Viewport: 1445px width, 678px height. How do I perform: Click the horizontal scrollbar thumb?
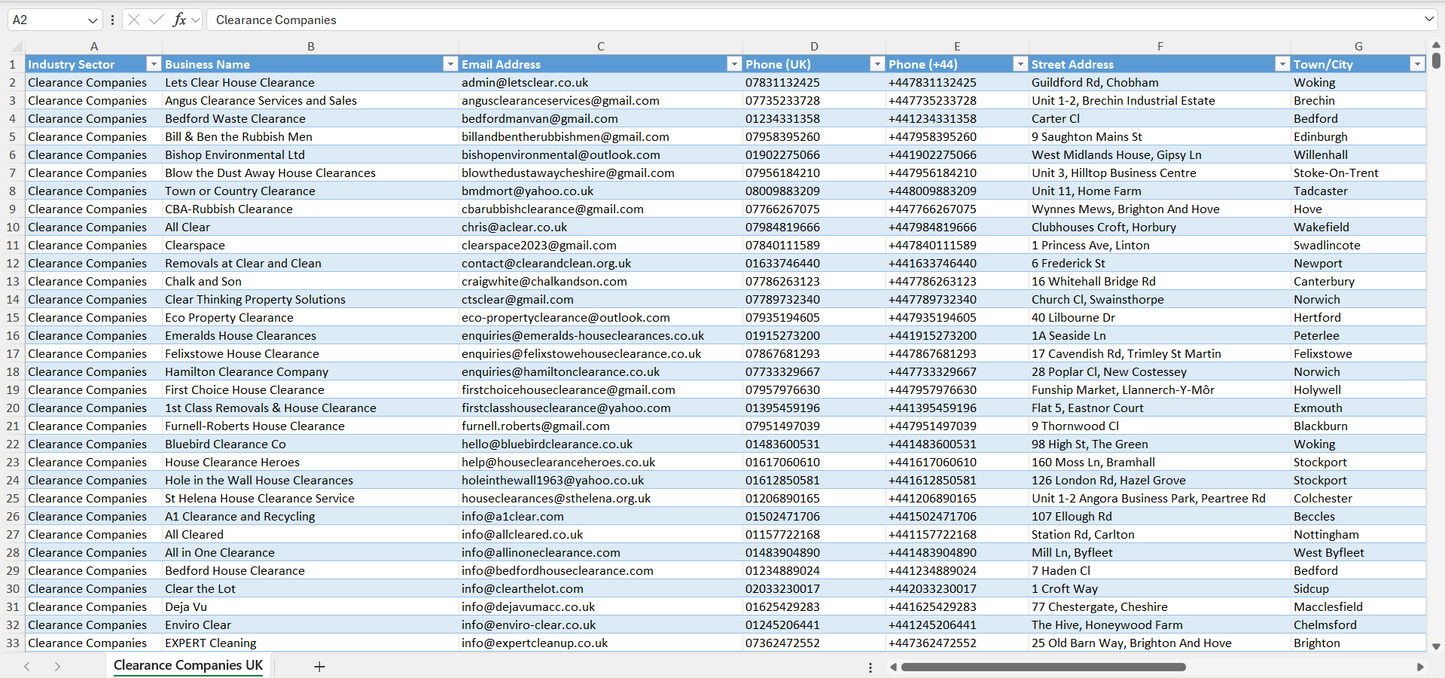pos(1043,667)
